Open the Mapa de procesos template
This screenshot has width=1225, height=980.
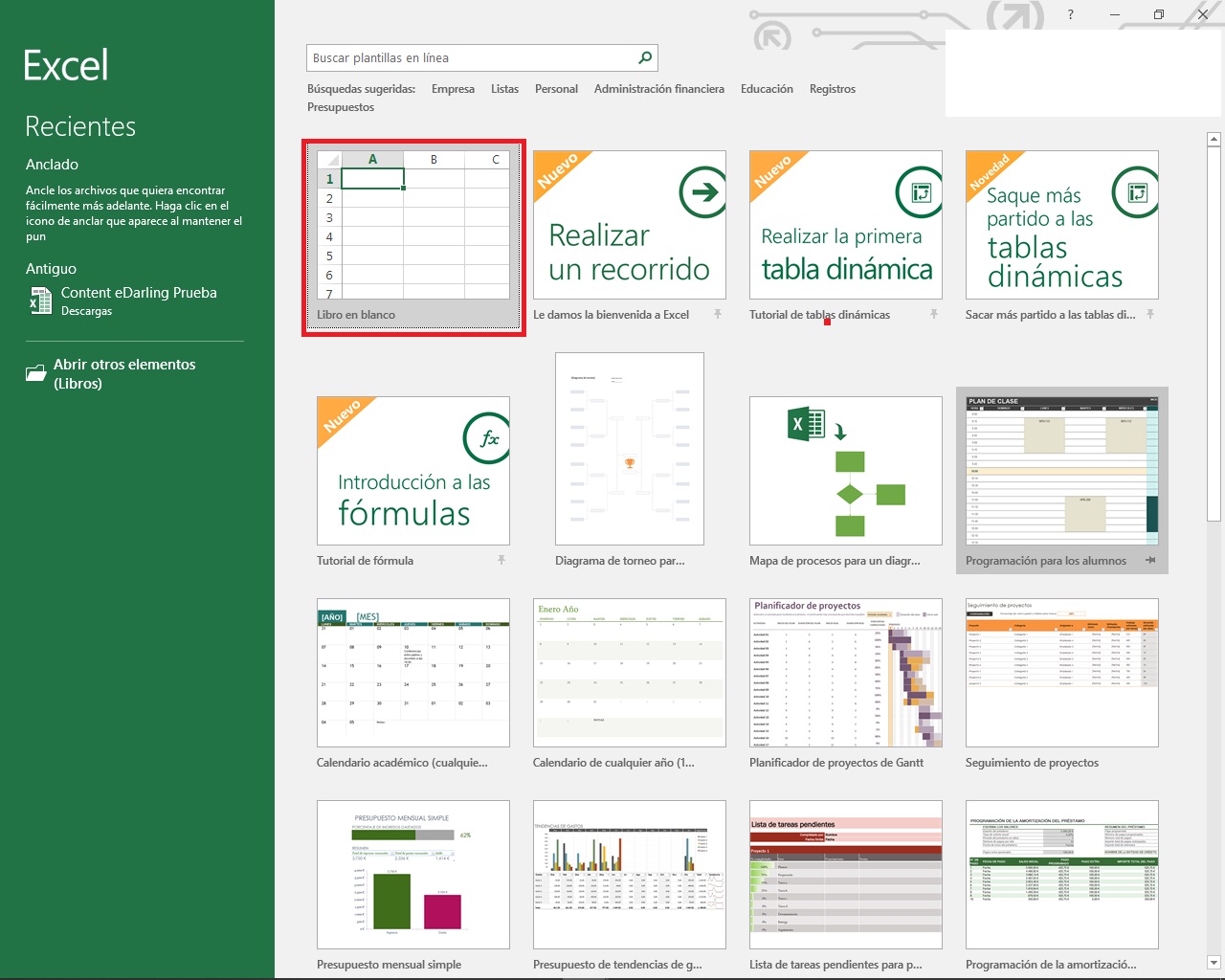click(845, 471)
